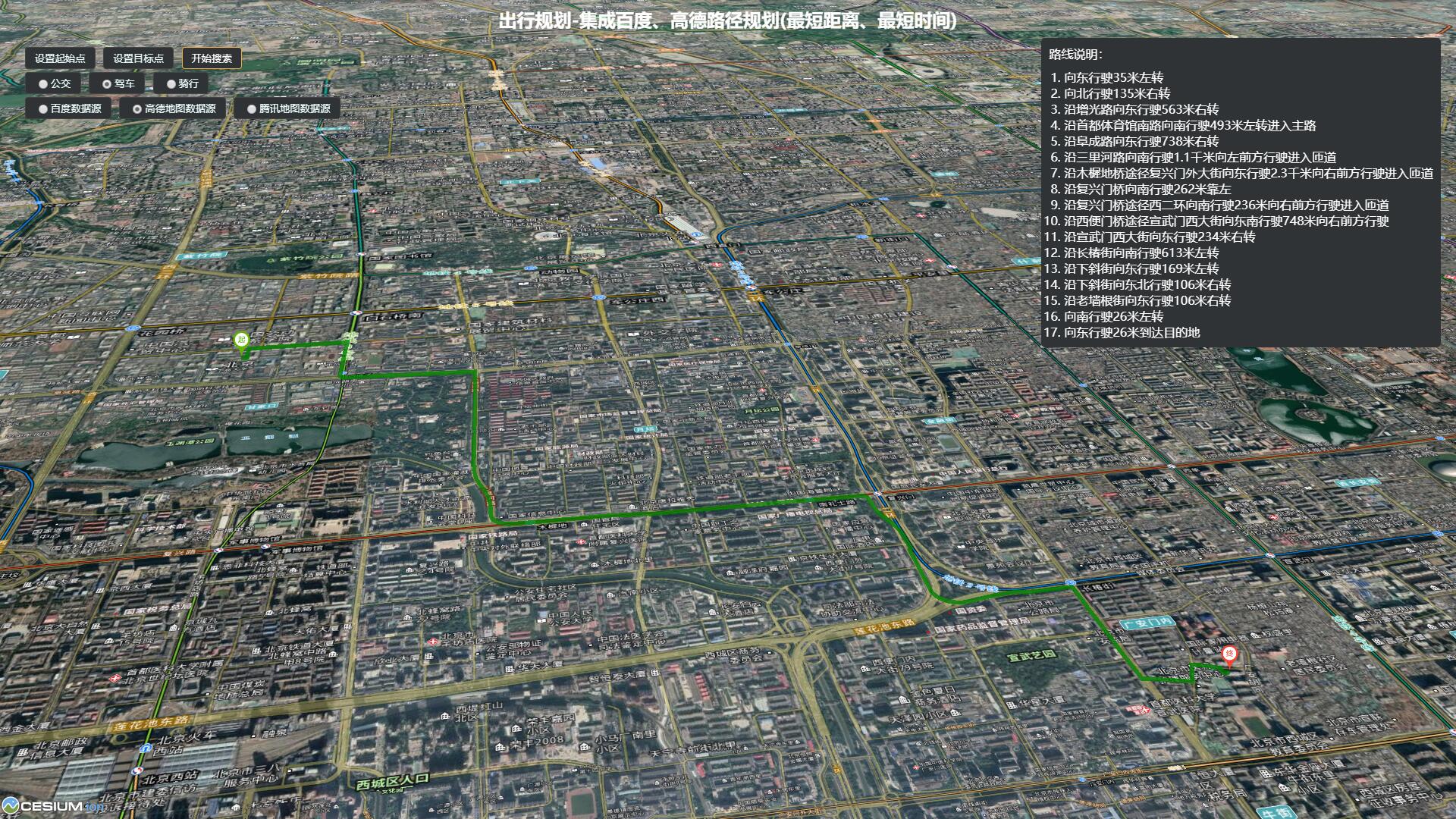Image resolution: width=1456 pixels, height=819 pixels.
Task: Select step 10 沿西便门桥途径宣武门西大街
Action: pyautogui.click(x=1226, y=221)
